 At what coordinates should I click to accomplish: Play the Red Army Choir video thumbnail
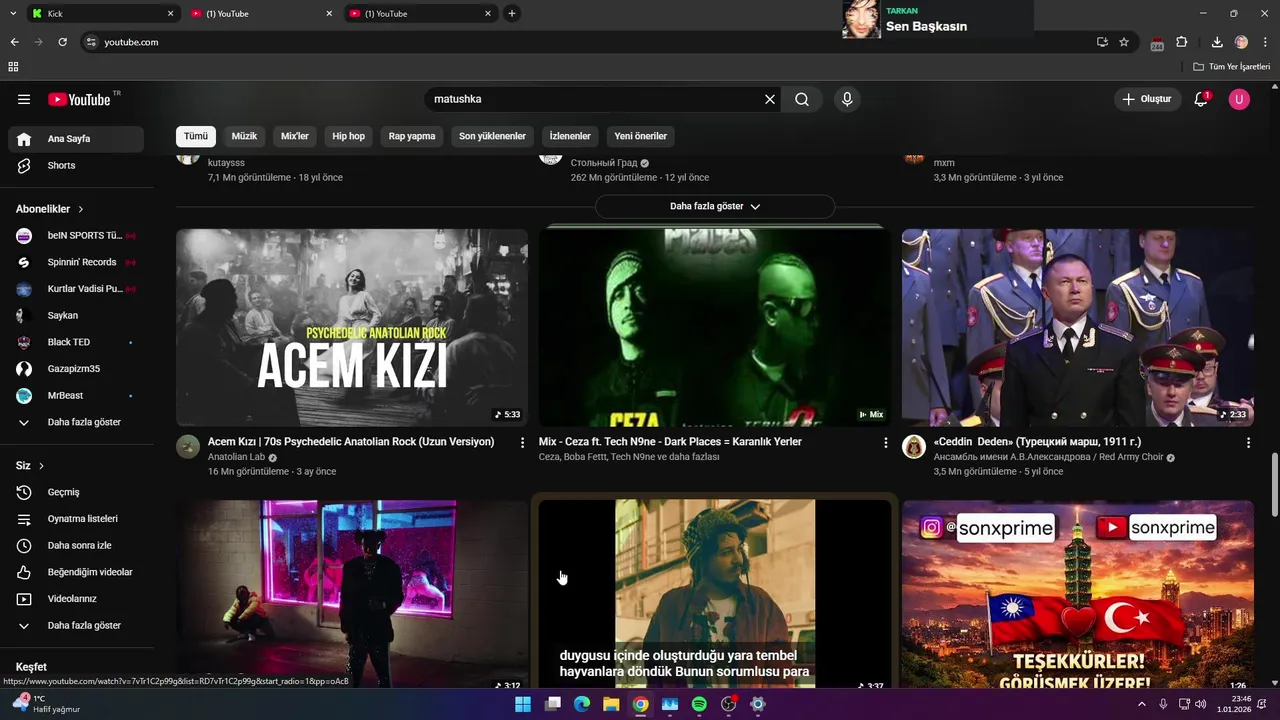(1078, 328)
